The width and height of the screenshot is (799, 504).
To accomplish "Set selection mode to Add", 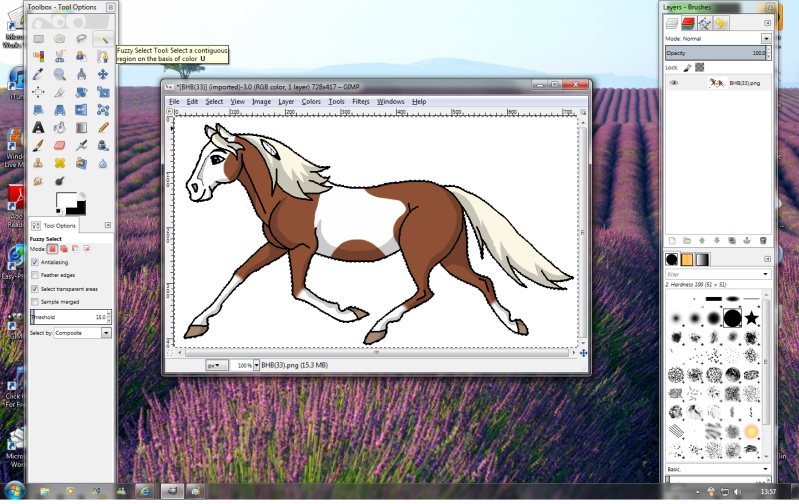I will tap(64, 249).
